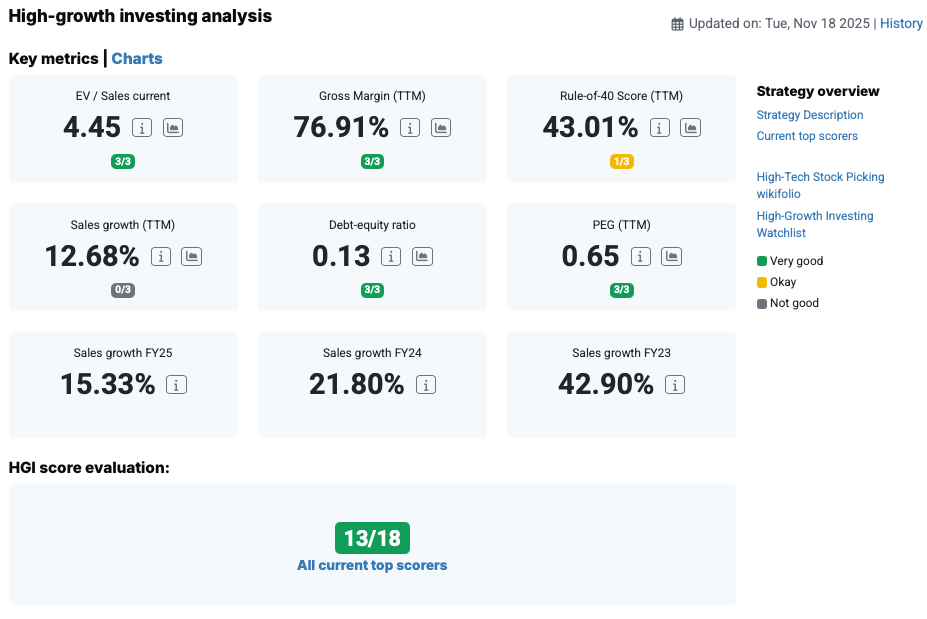
Task: Select the Key metrics tab
Action: tap(53, 59)
